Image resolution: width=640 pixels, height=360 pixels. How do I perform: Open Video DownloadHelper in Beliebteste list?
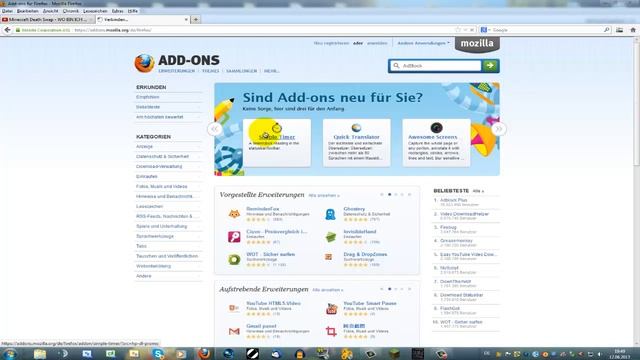464,214
